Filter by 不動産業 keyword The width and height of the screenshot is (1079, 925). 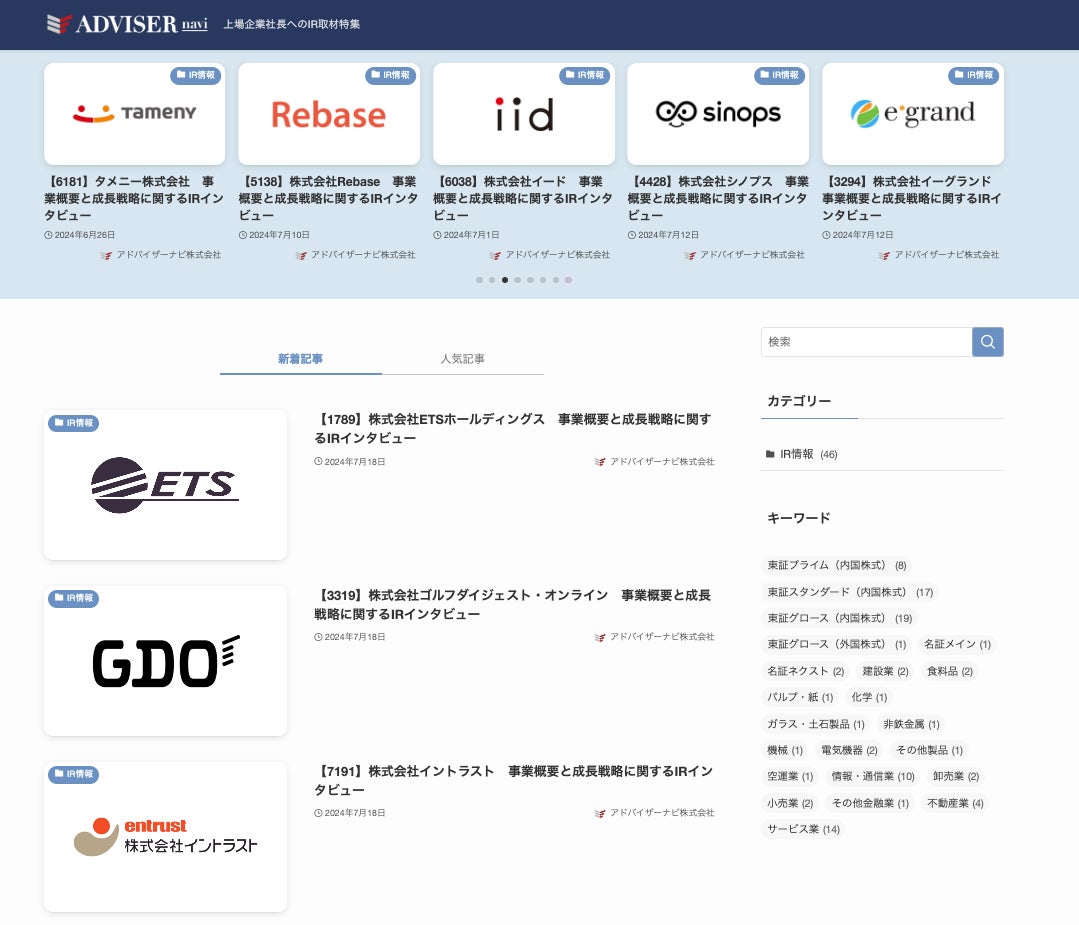[955, 804]
